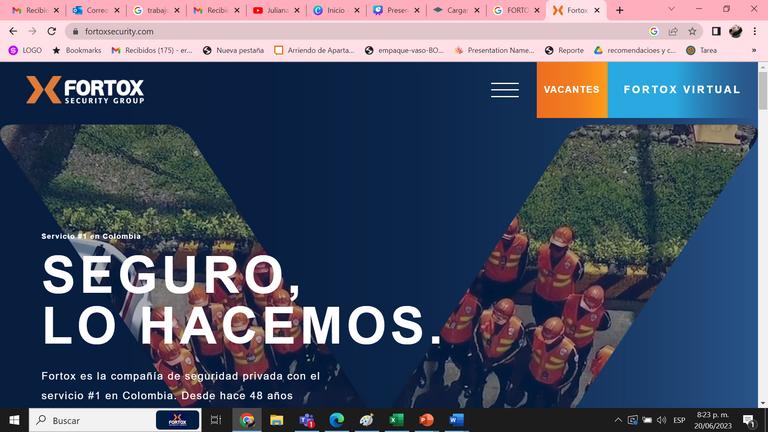
Task: Reload the fortoxsecurity.com page
Action: pyautogui.click(x=51, y=31)
